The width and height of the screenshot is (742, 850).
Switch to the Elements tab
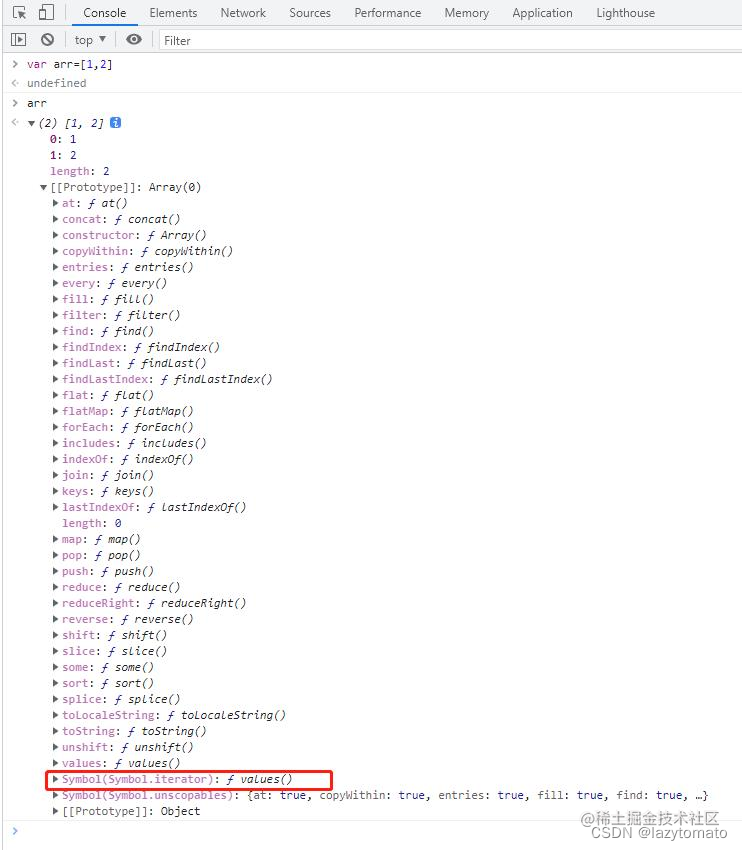(173, 12)
